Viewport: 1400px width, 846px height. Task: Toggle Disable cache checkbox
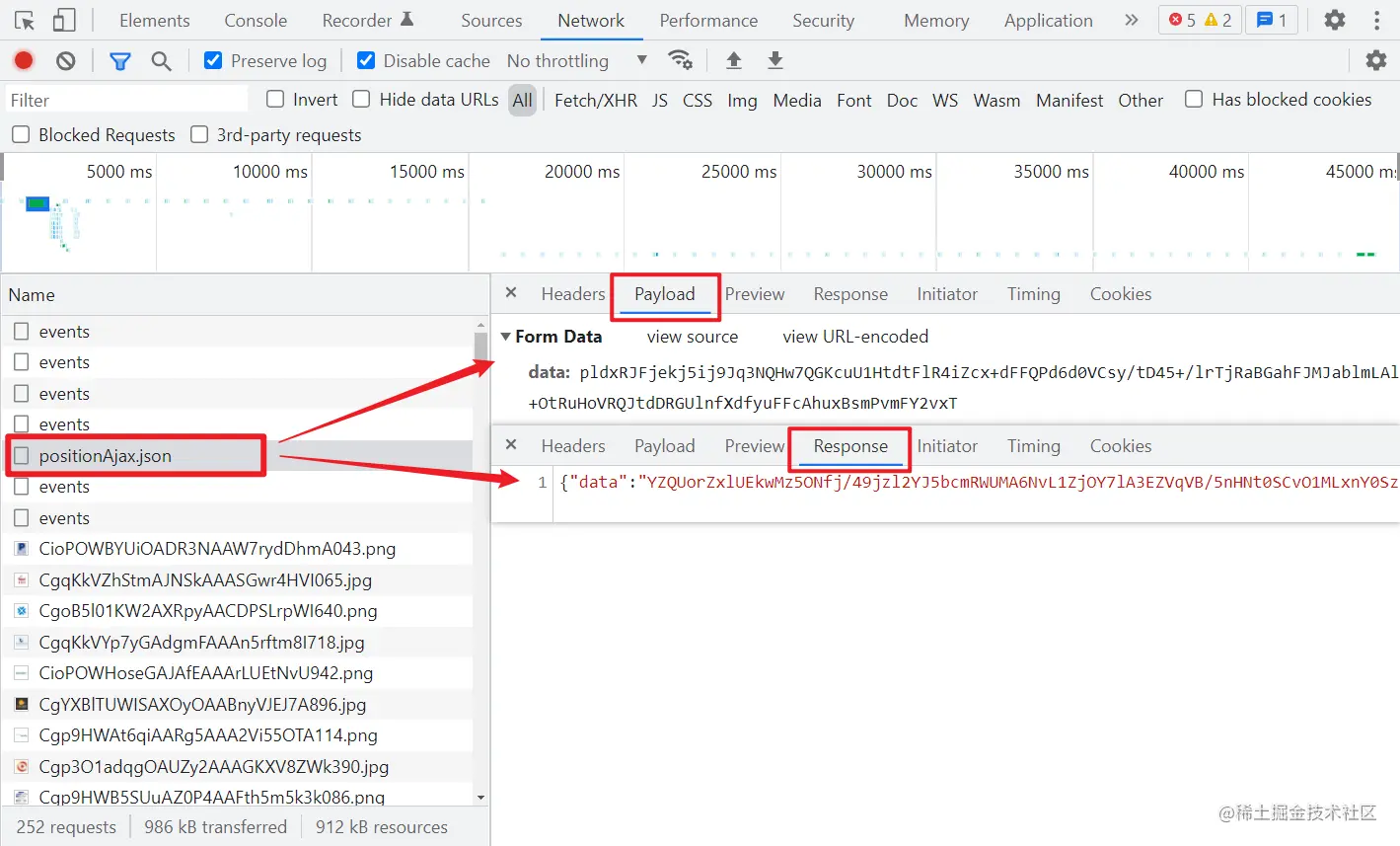[366, 60]
